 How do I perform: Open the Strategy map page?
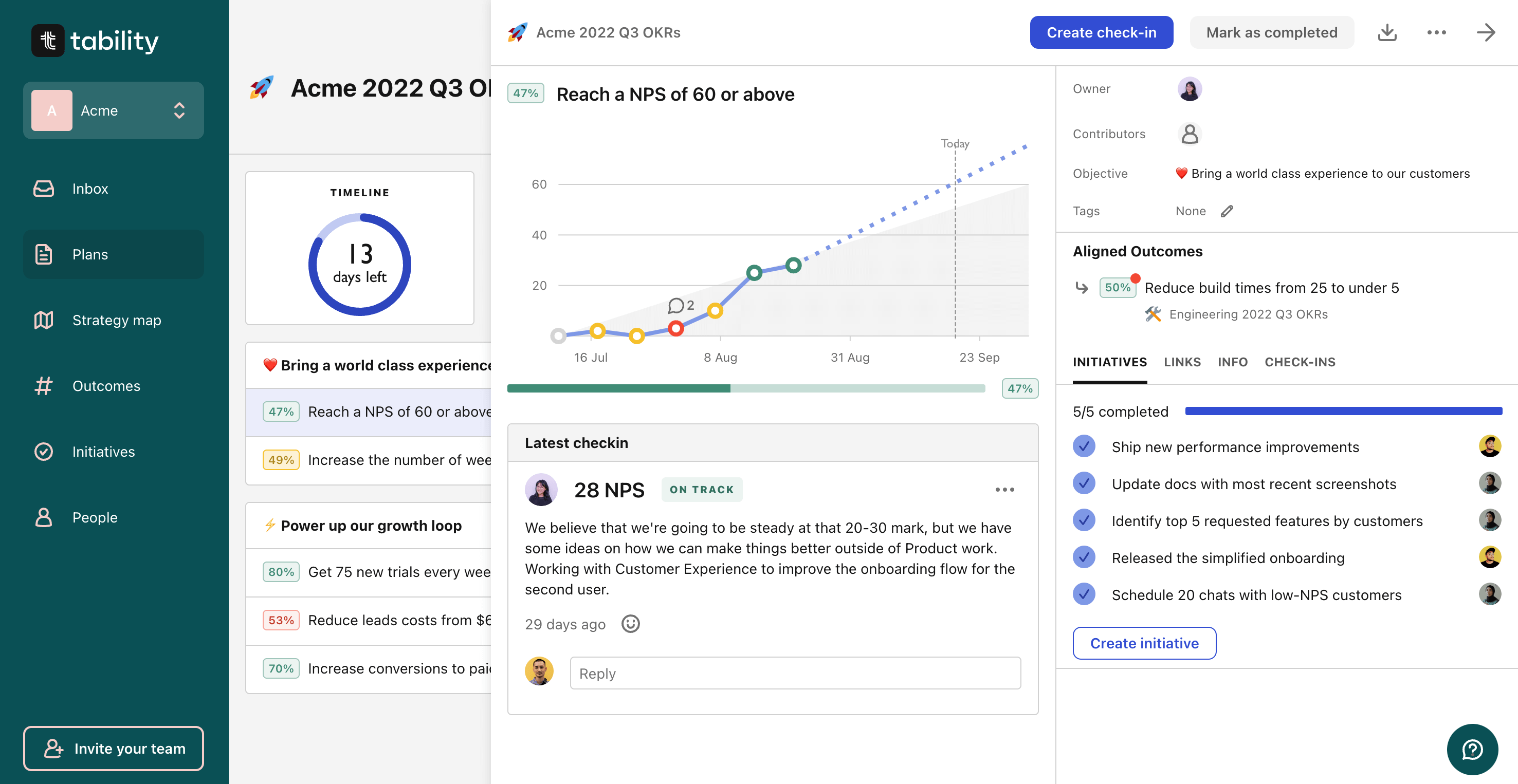pos(116,320)
